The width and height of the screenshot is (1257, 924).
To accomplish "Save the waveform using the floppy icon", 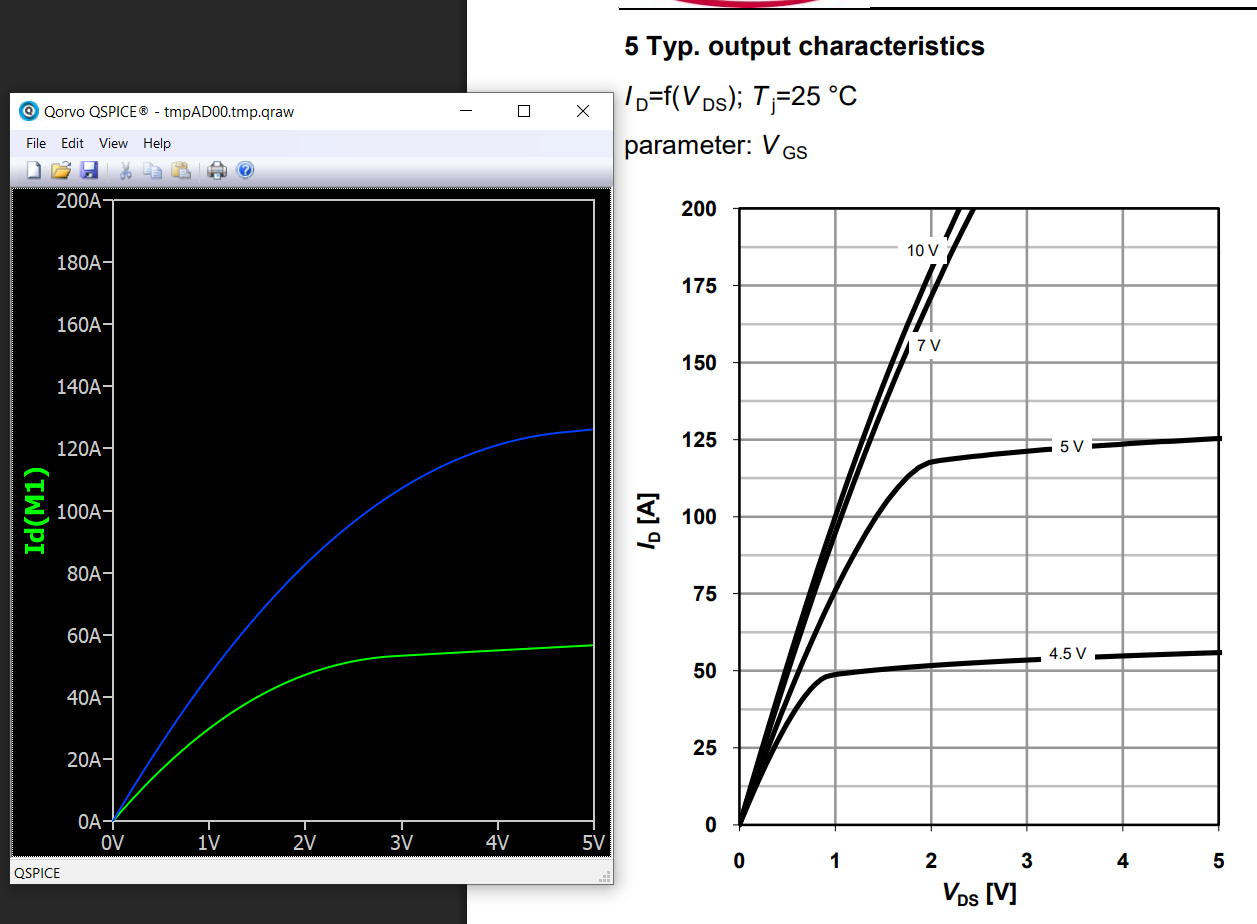I will (x=88, y=171).
